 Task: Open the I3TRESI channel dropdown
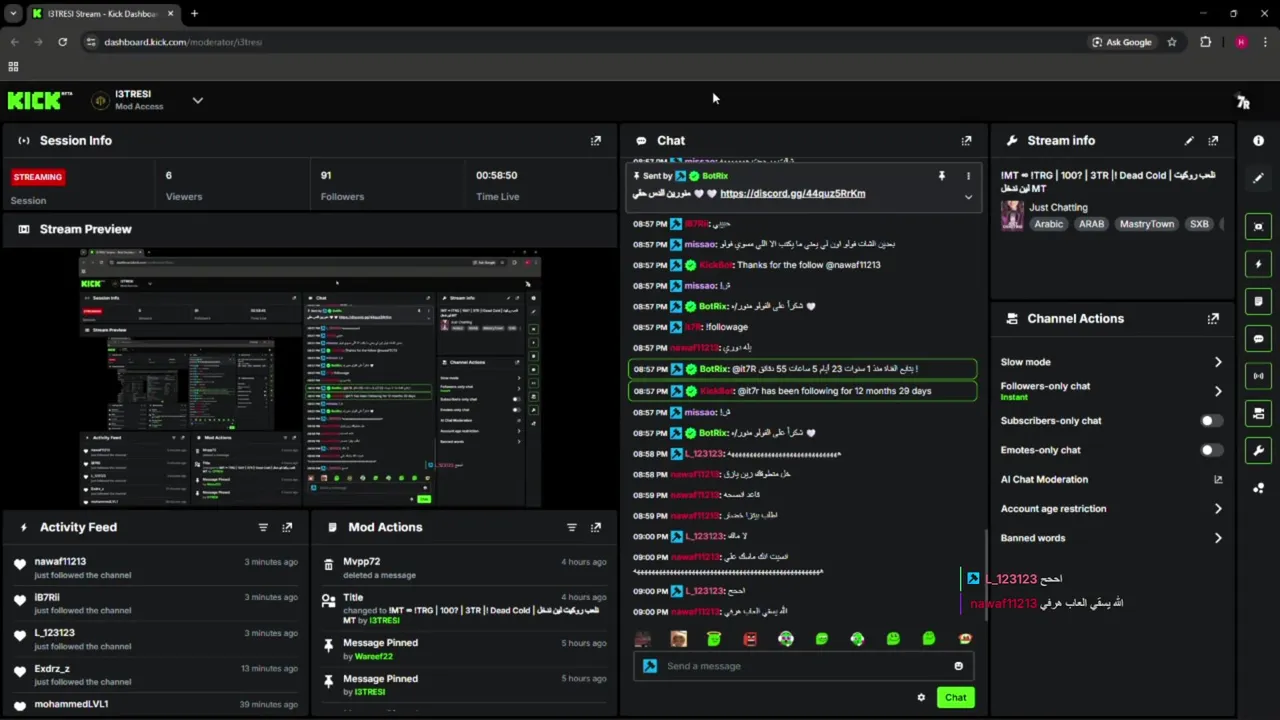197,100
